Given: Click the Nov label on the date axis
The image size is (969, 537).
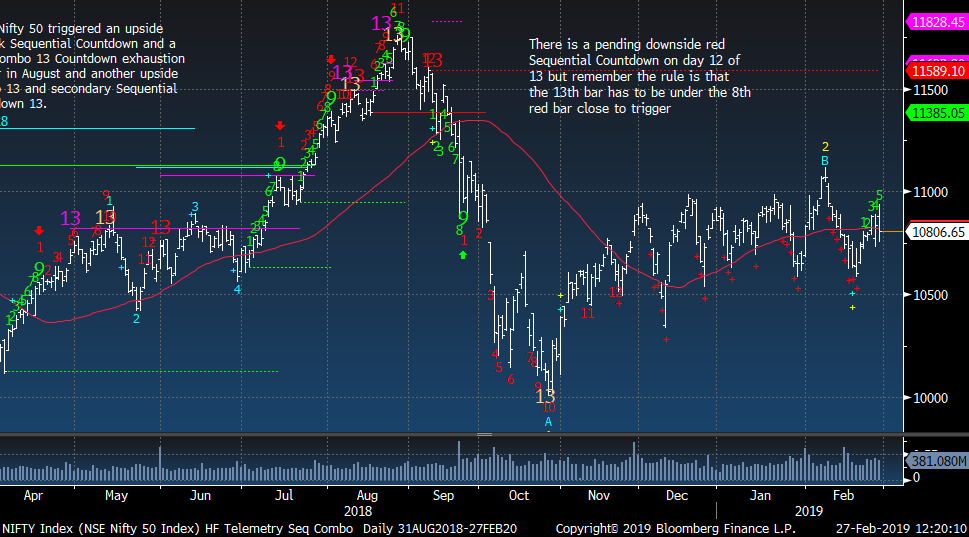Looking at the screenshot, I should (x=599, y=496).
